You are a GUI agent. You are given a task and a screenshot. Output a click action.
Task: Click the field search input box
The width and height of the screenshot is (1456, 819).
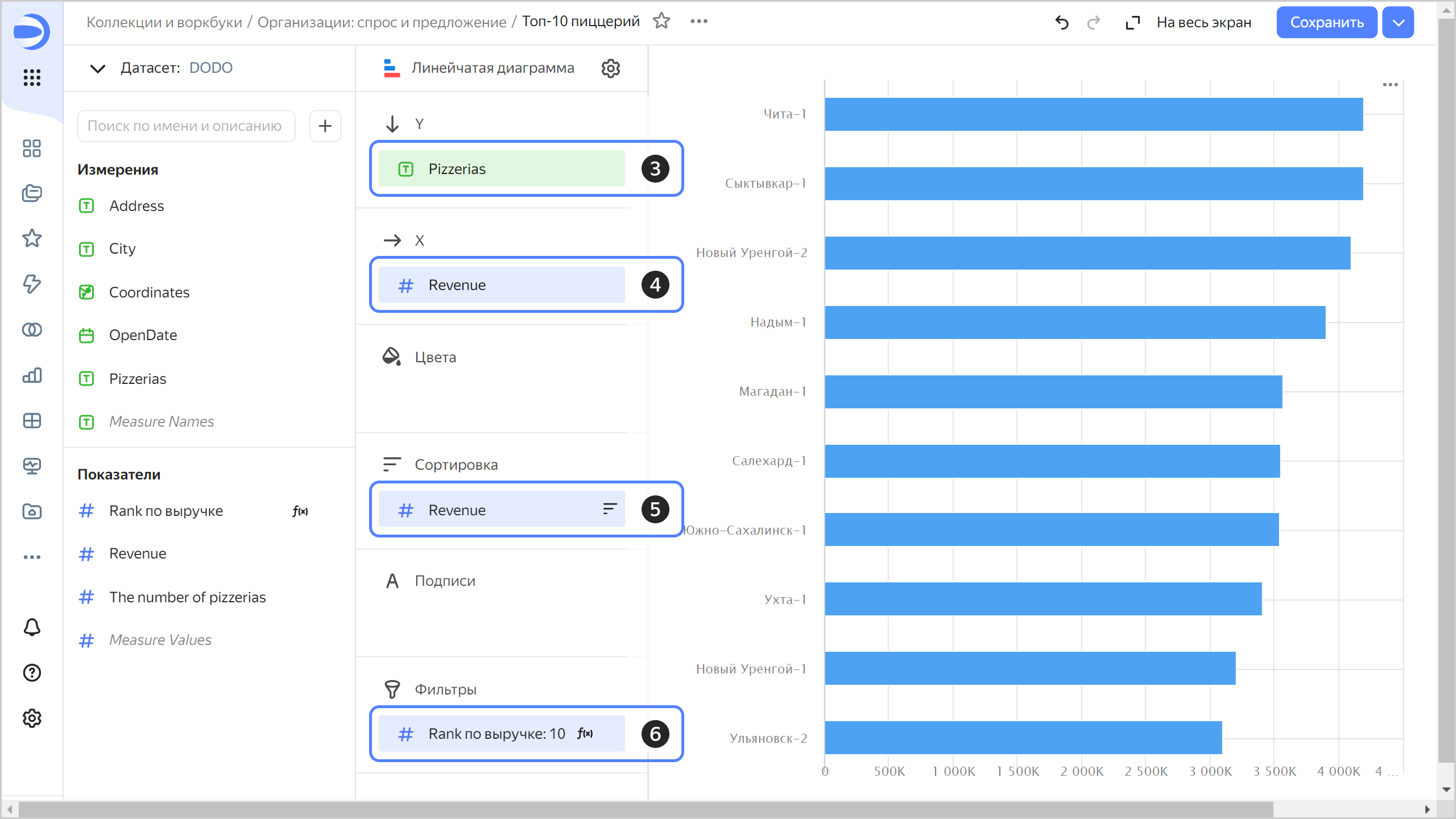point(186,126)
